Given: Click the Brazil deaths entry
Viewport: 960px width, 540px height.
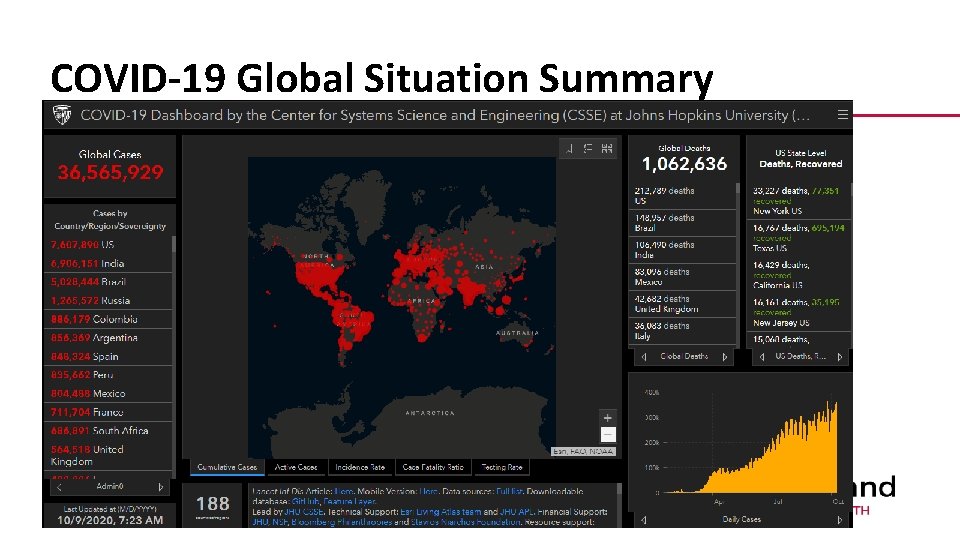Looking at the screenshot, I should click(x=682, y=223).
